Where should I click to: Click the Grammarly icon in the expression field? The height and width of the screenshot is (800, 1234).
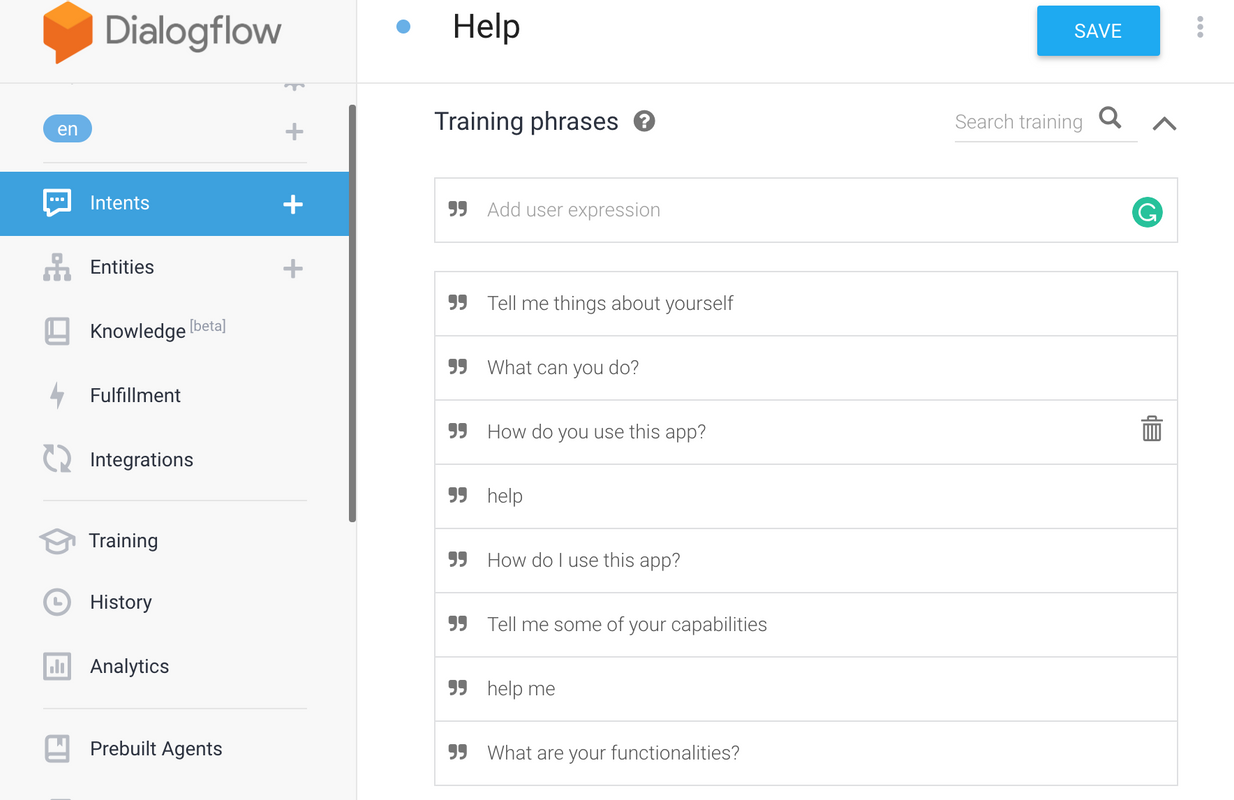(1147, 212)
